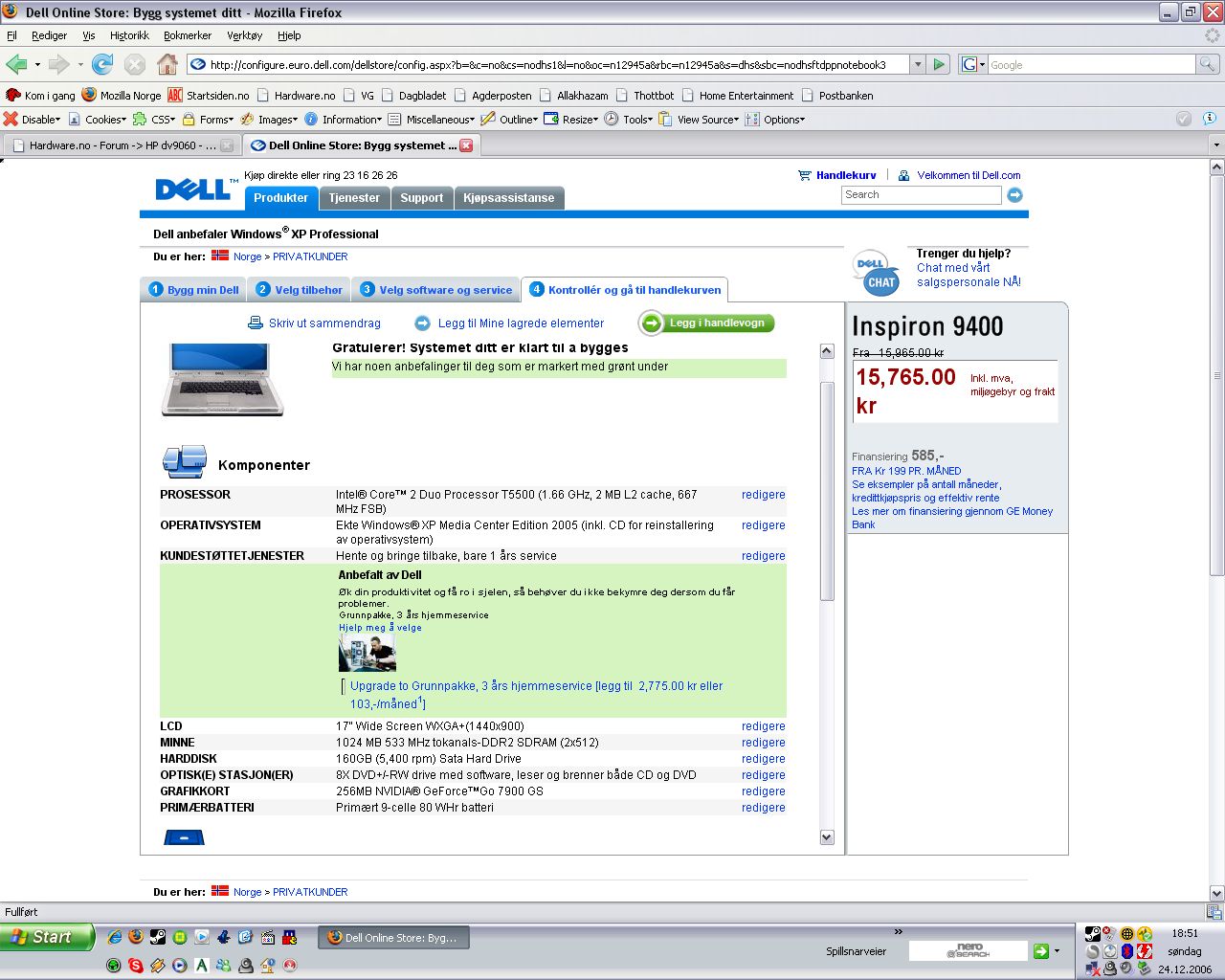Click the Dell Online Store taskbar button
Screen dimensions: 1225x980
[392, 938]
